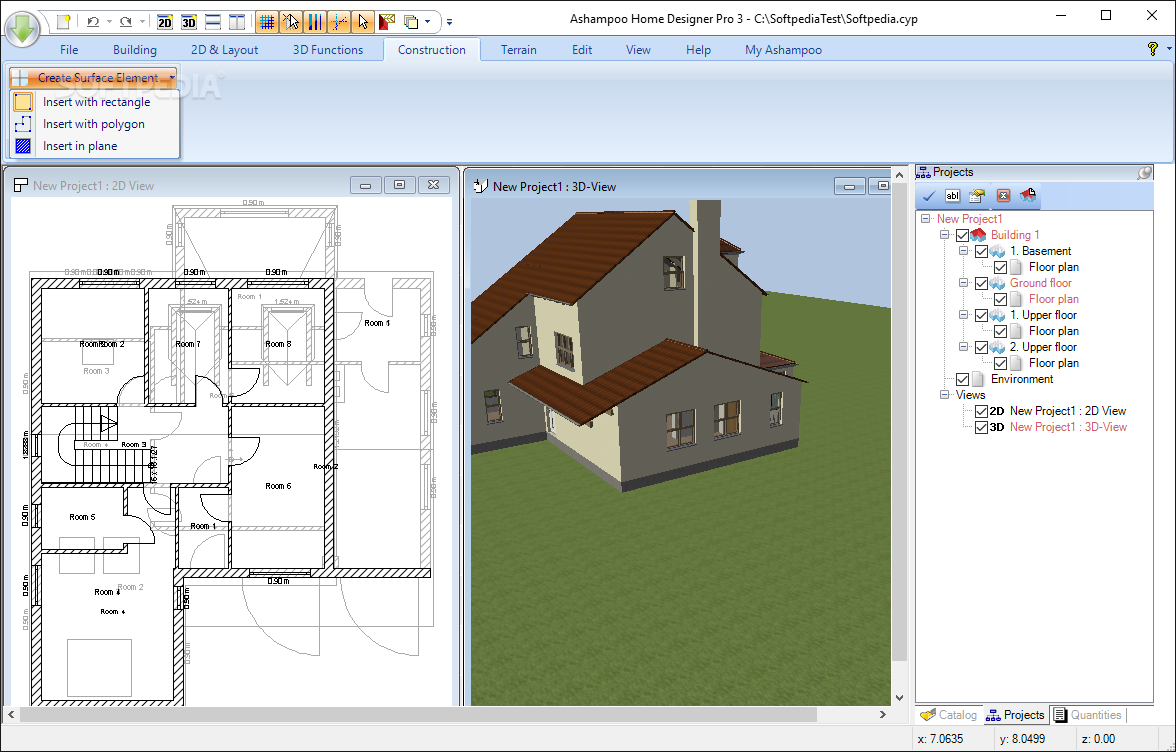
Task: Toggle the snap cursor icon beside grid
Action: pos(291,22)
